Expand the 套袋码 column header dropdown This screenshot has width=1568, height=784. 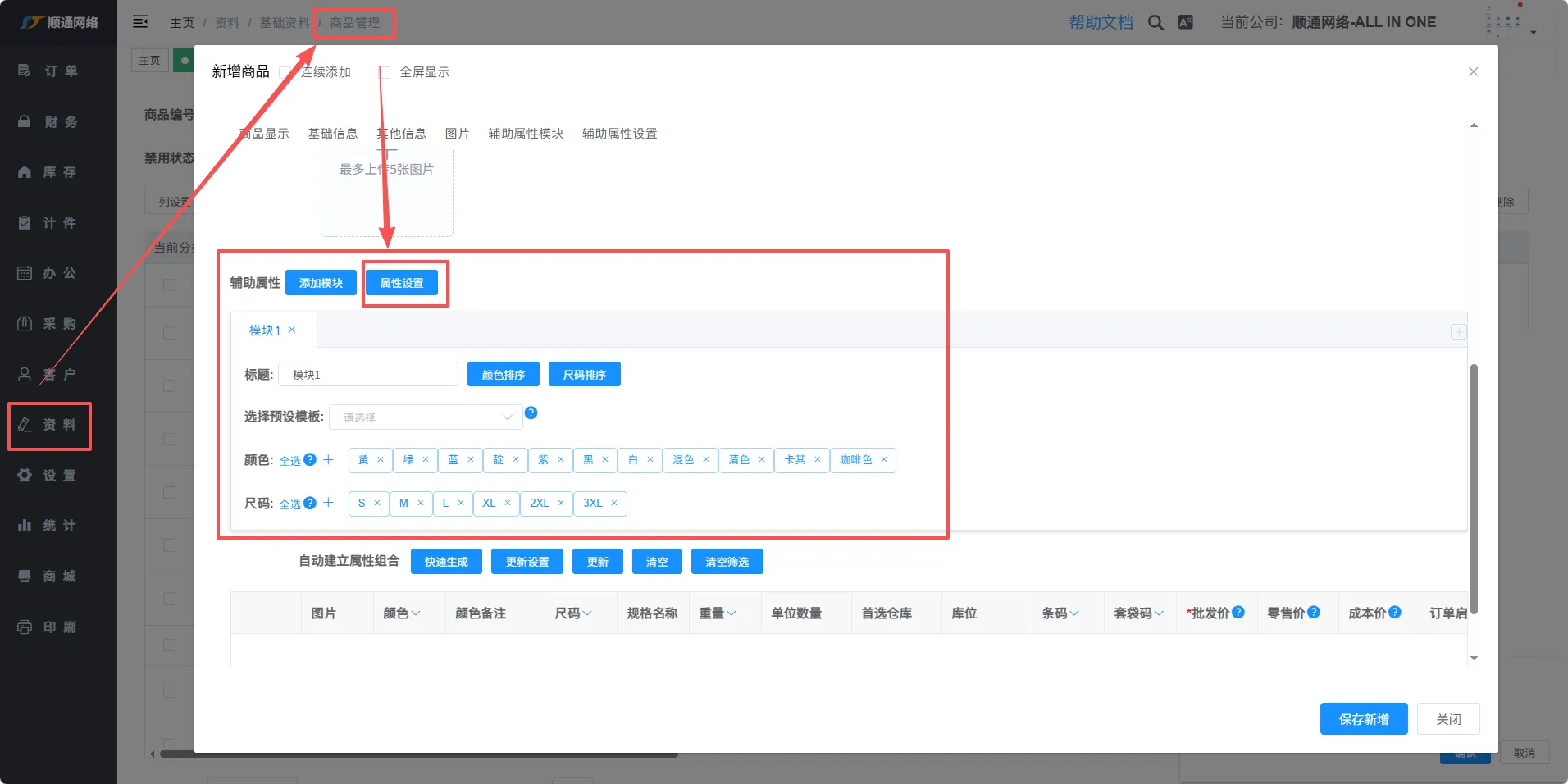(1159, 613)
